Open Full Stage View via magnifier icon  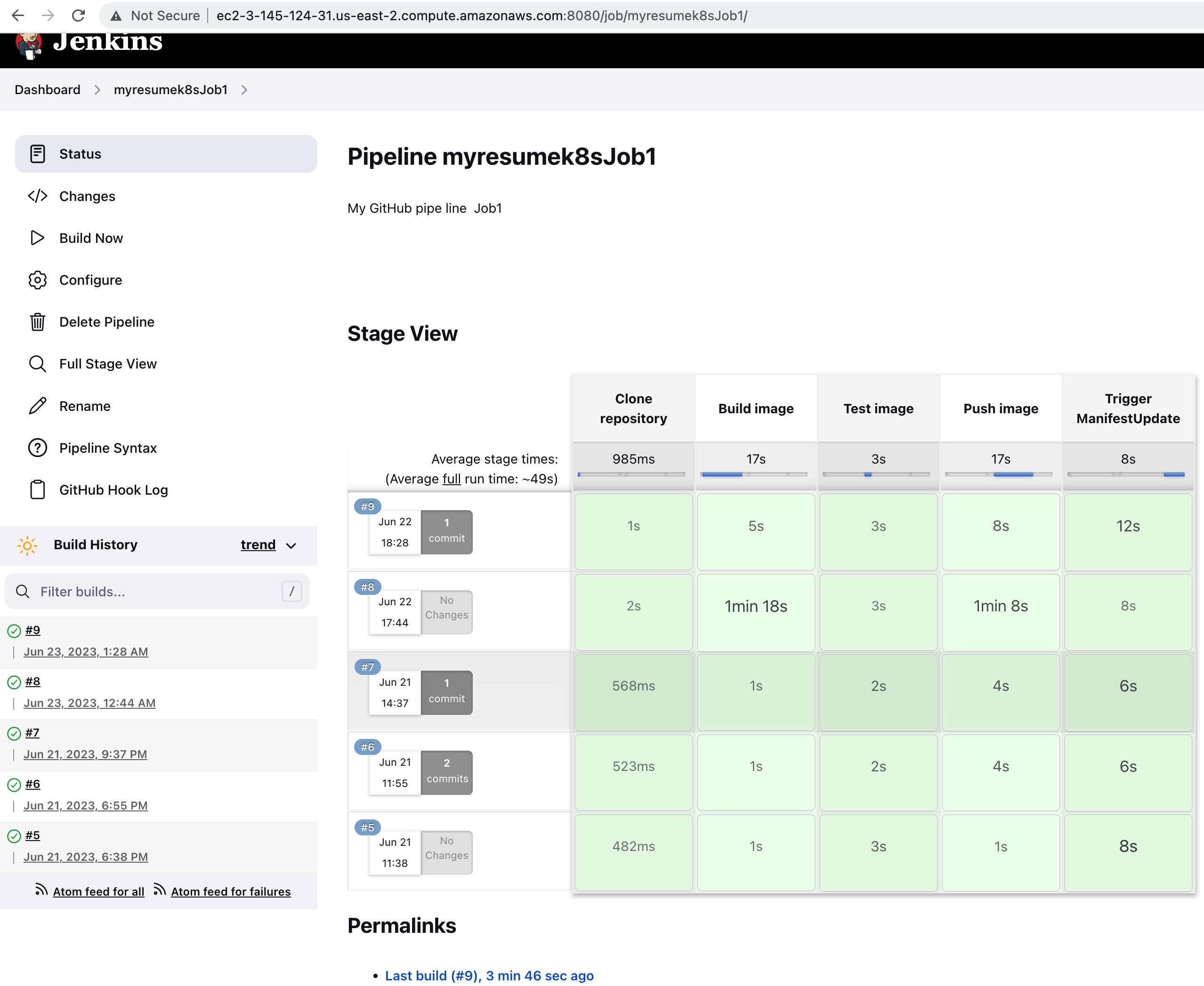[38, 363]
